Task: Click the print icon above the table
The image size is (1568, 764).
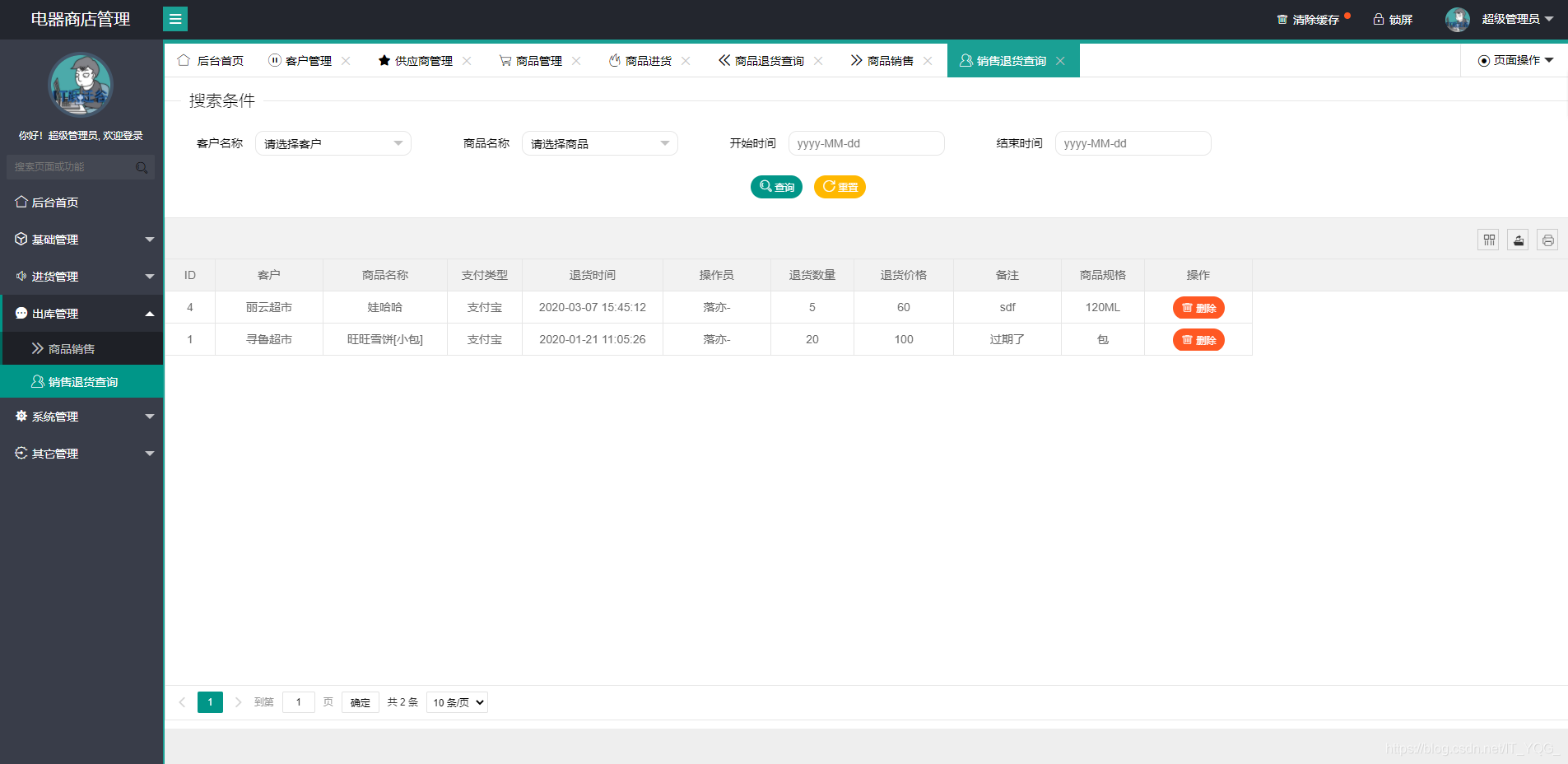Action: [1547, 240]
